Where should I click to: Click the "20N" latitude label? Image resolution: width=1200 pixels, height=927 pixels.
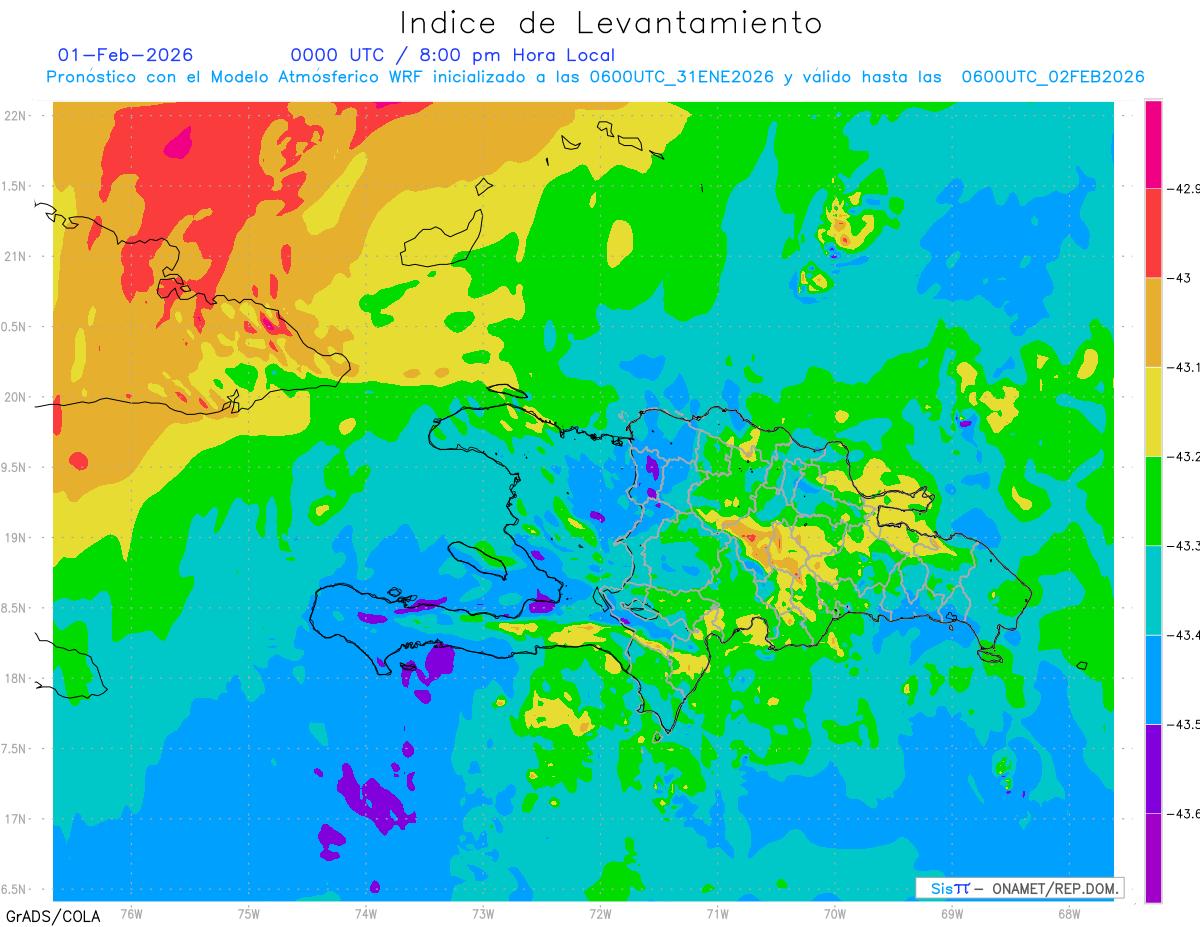15,397
